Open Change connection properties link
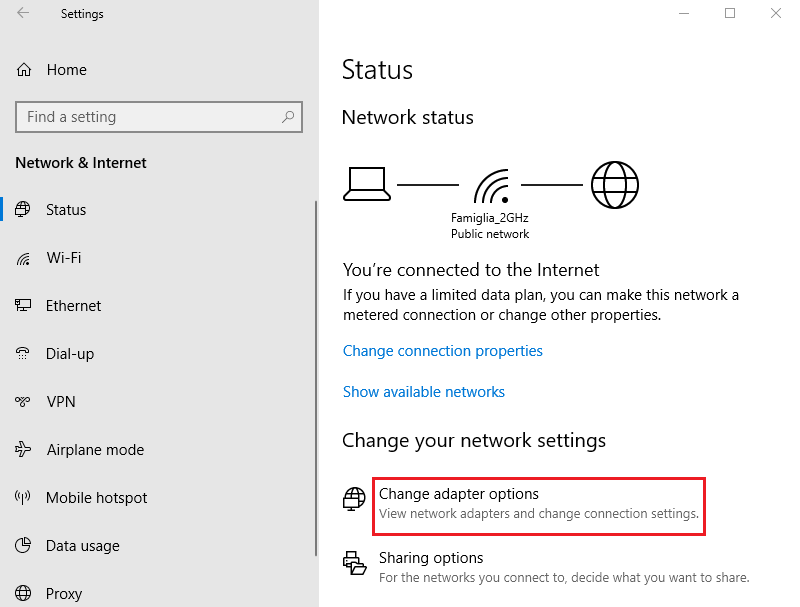Viewport: 800px width, 607px height. [x=442, y=351]
